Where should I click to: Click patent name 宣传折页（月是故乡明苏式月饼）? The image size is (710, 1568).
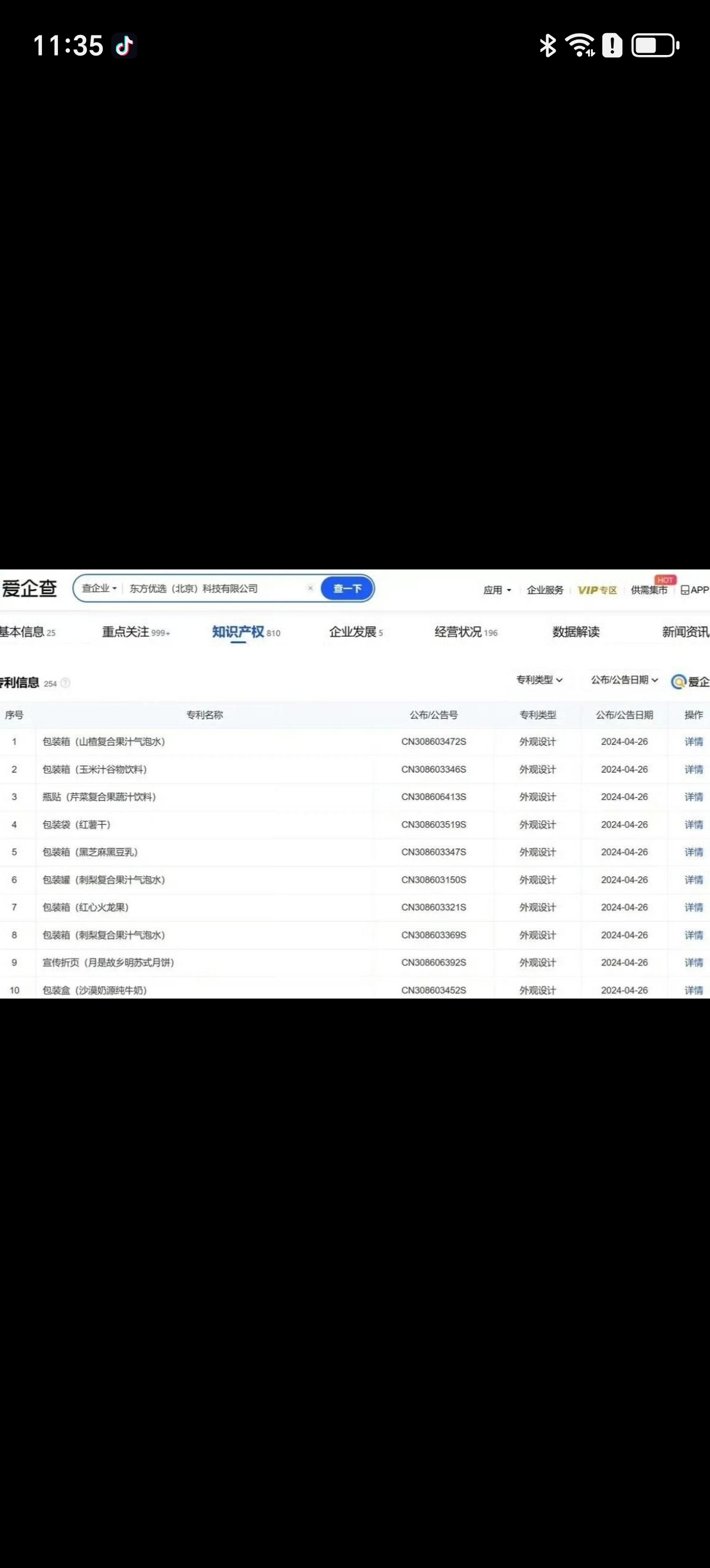coord(108,963)
